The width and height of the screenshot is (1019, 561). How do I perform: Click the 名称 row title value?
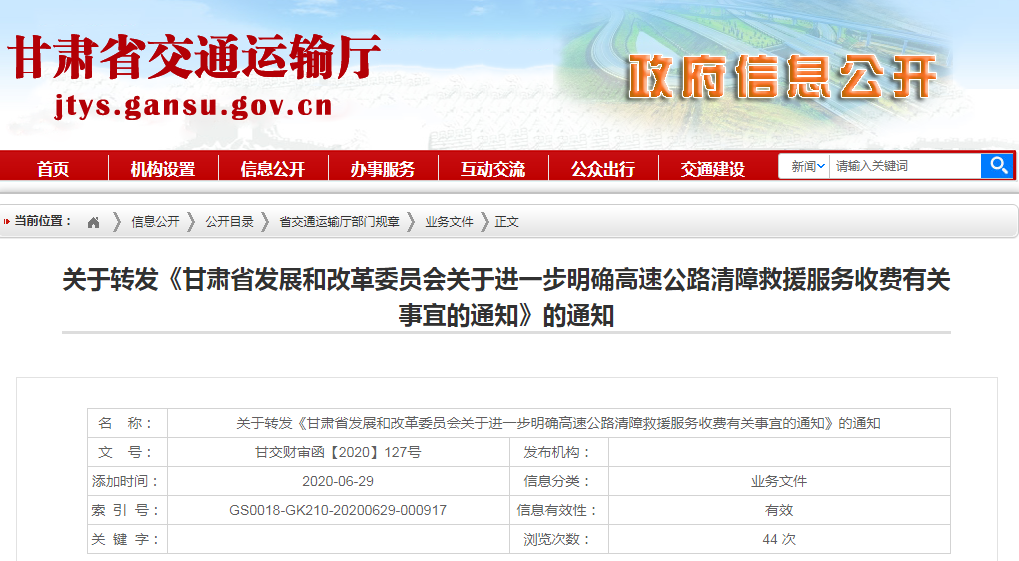pyautogui.click(x=558, y=424)
